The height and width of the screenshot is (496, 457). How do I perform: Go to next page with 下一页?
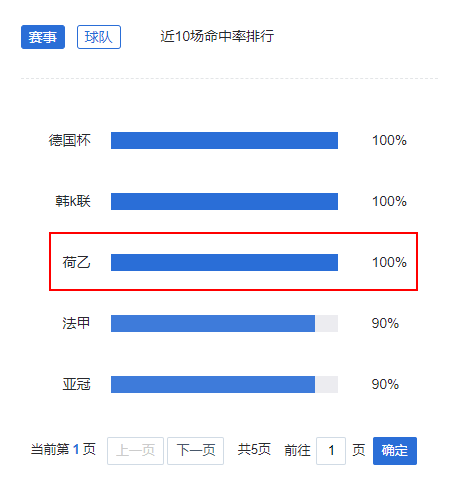(x=195, y=451)
